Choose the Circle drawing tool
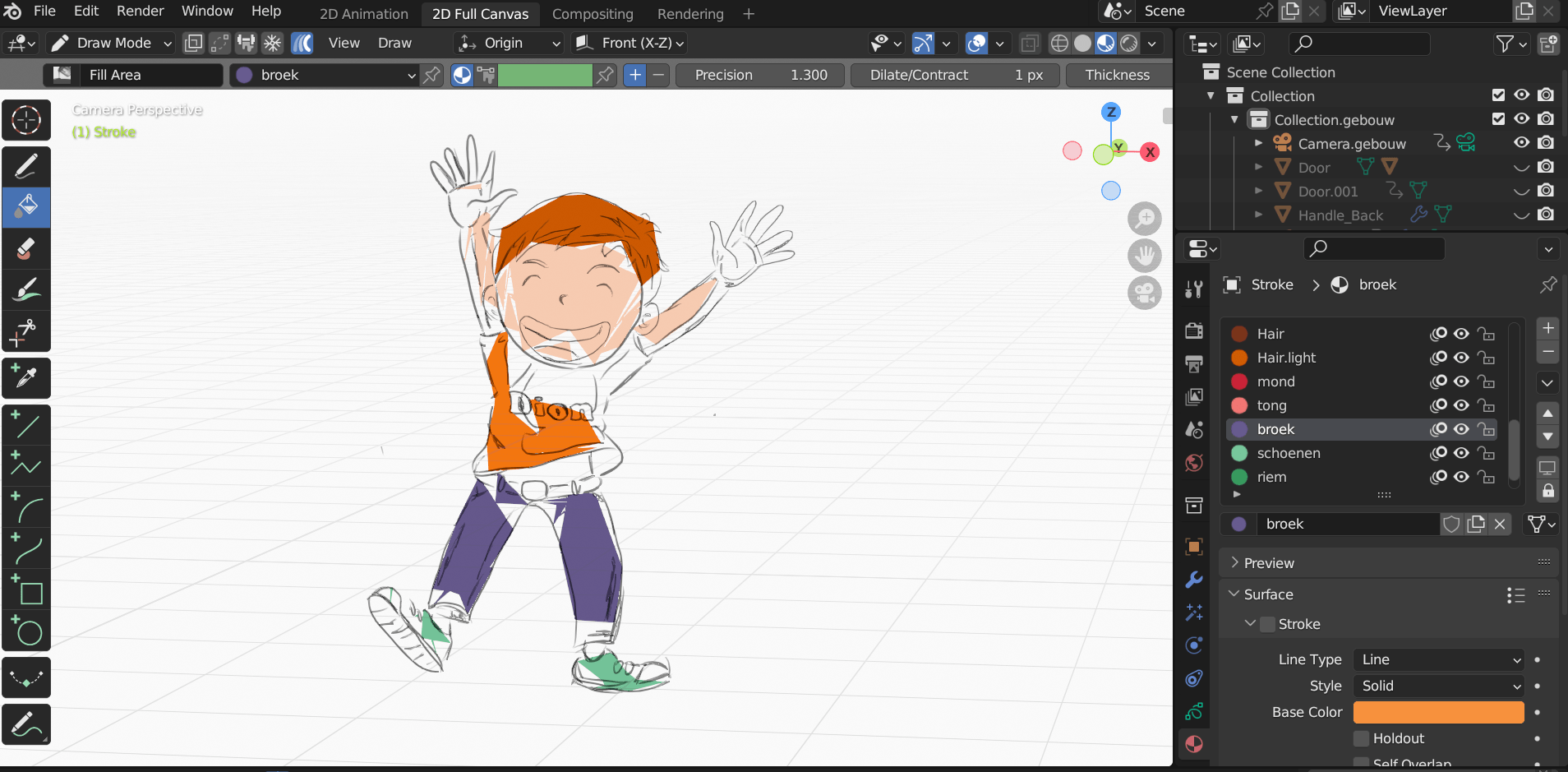The width and height of the screenshot is (1568, 772). [x=26, y=631]
